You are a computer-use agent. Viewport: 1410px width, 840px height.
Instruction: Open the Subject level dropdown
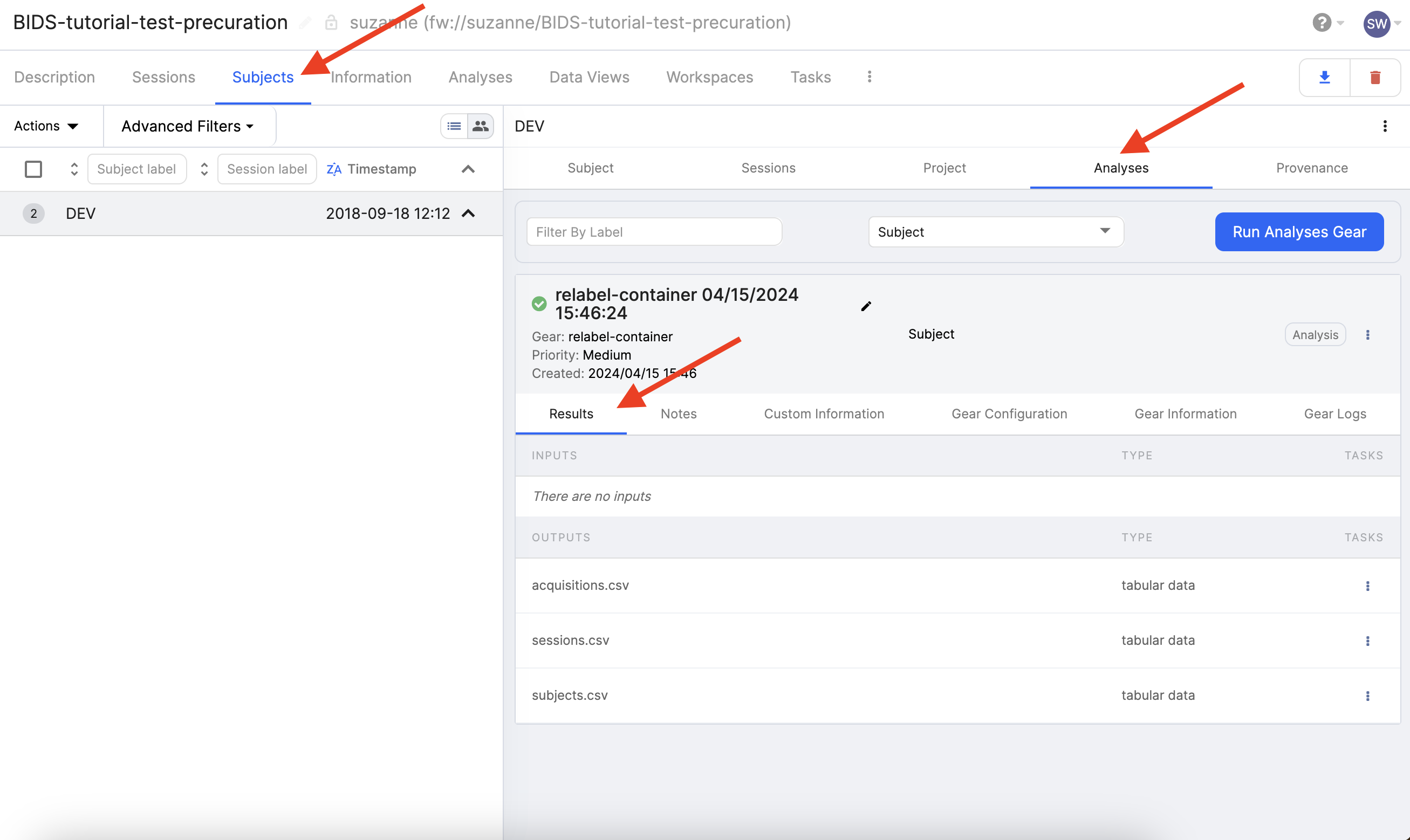click(996, 232)
